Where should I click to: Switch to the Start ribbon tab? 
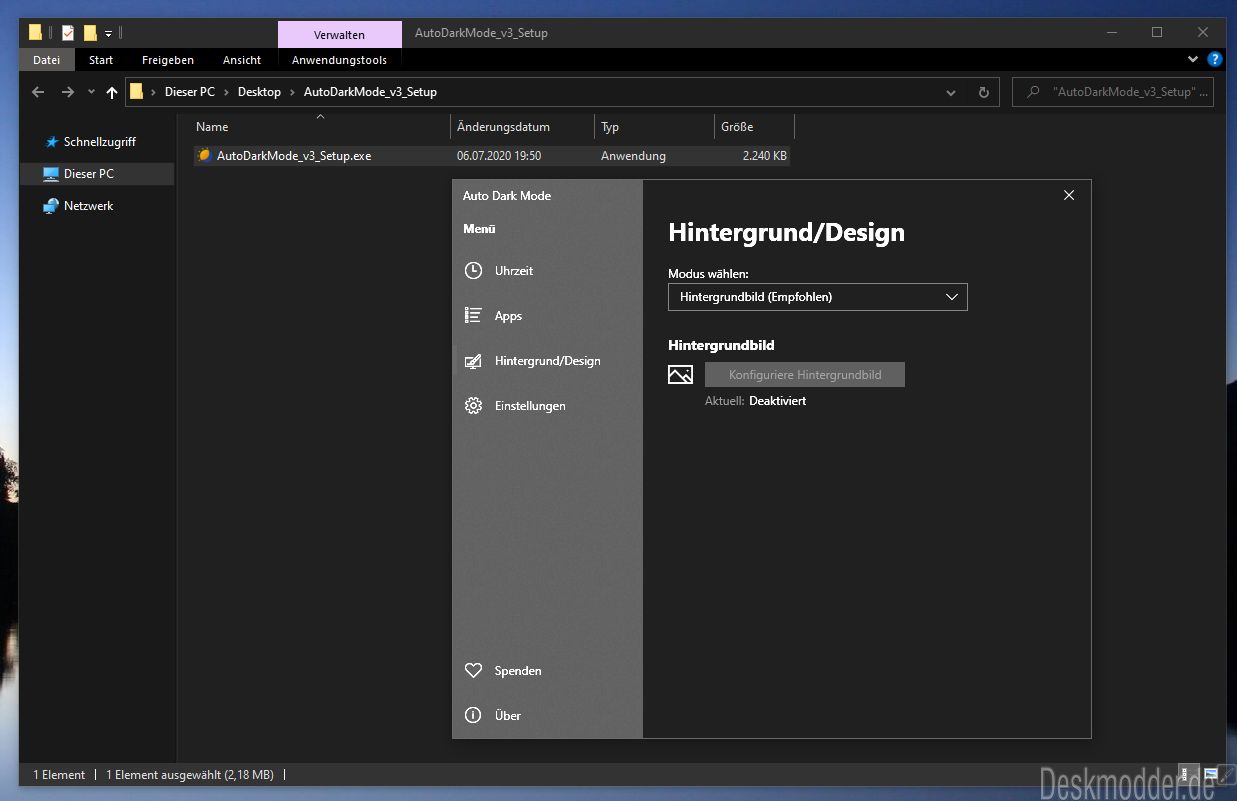click(101, 60)
